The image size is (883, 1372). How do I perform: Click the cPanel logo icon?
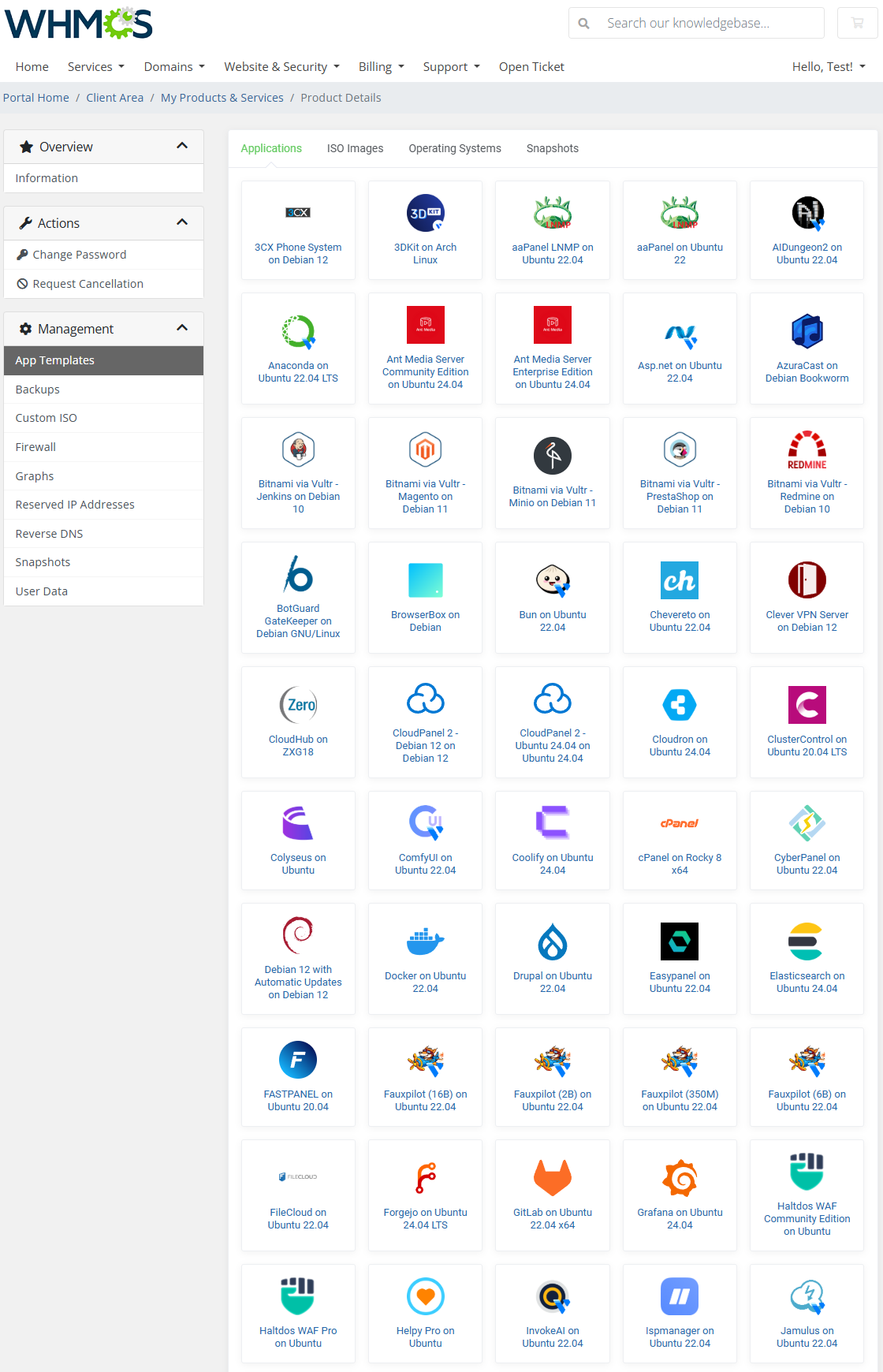pyautogui.click(x=680, y=823)
